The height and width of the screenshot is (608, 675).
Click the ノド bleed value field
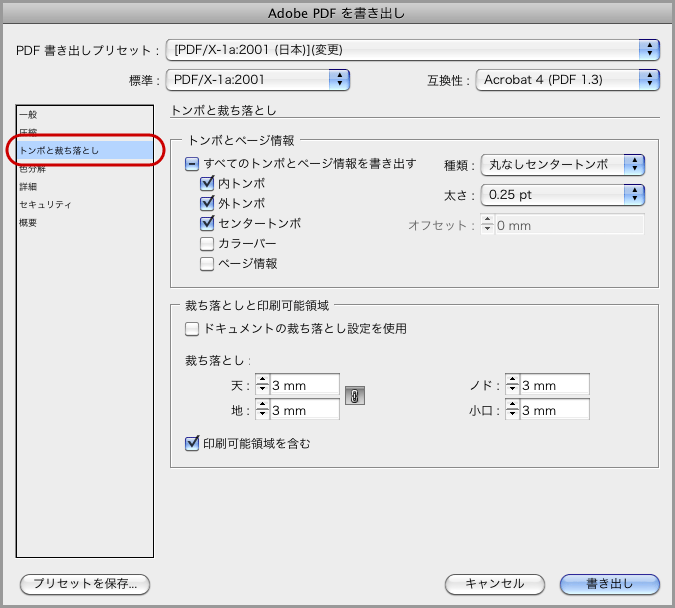pyautogui.click(x=554, y=385)
